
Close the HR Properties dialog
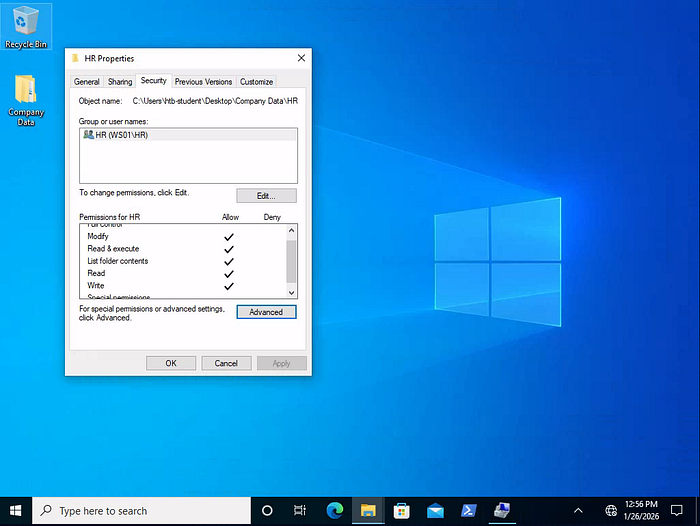click(301, 58)
